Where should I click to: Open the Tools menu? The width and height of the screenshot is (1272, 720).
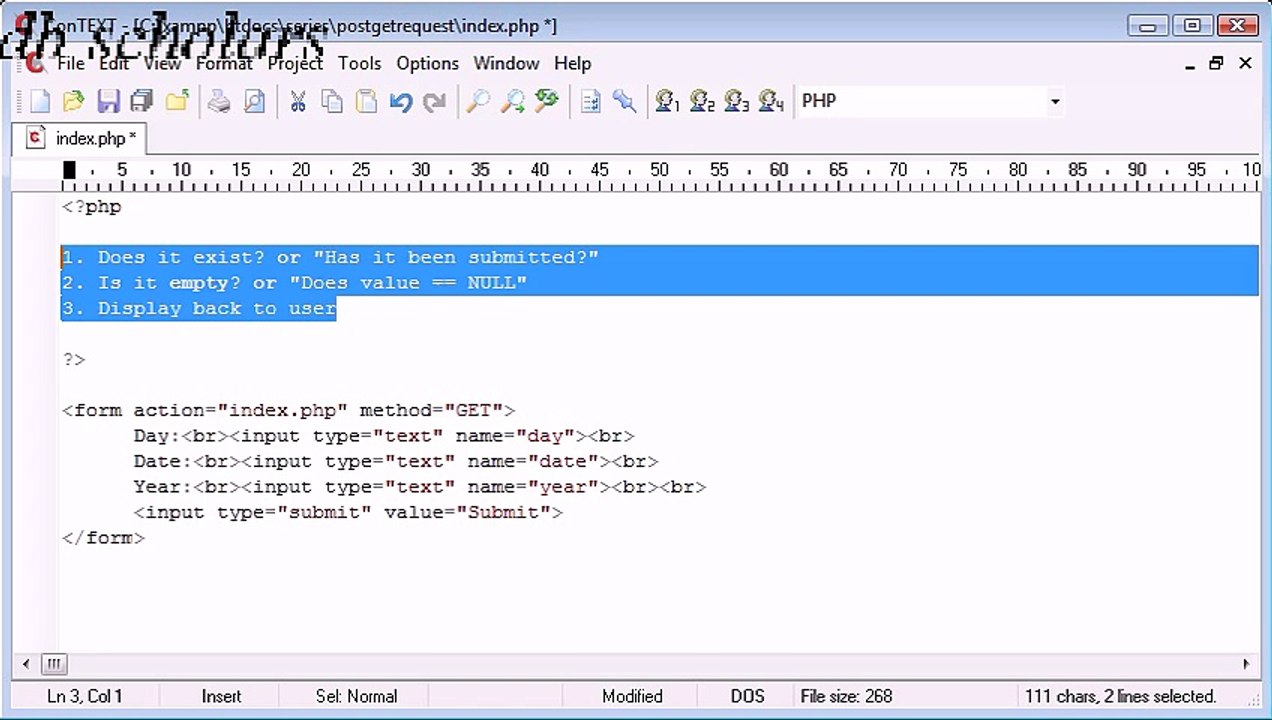coord(359,63)
